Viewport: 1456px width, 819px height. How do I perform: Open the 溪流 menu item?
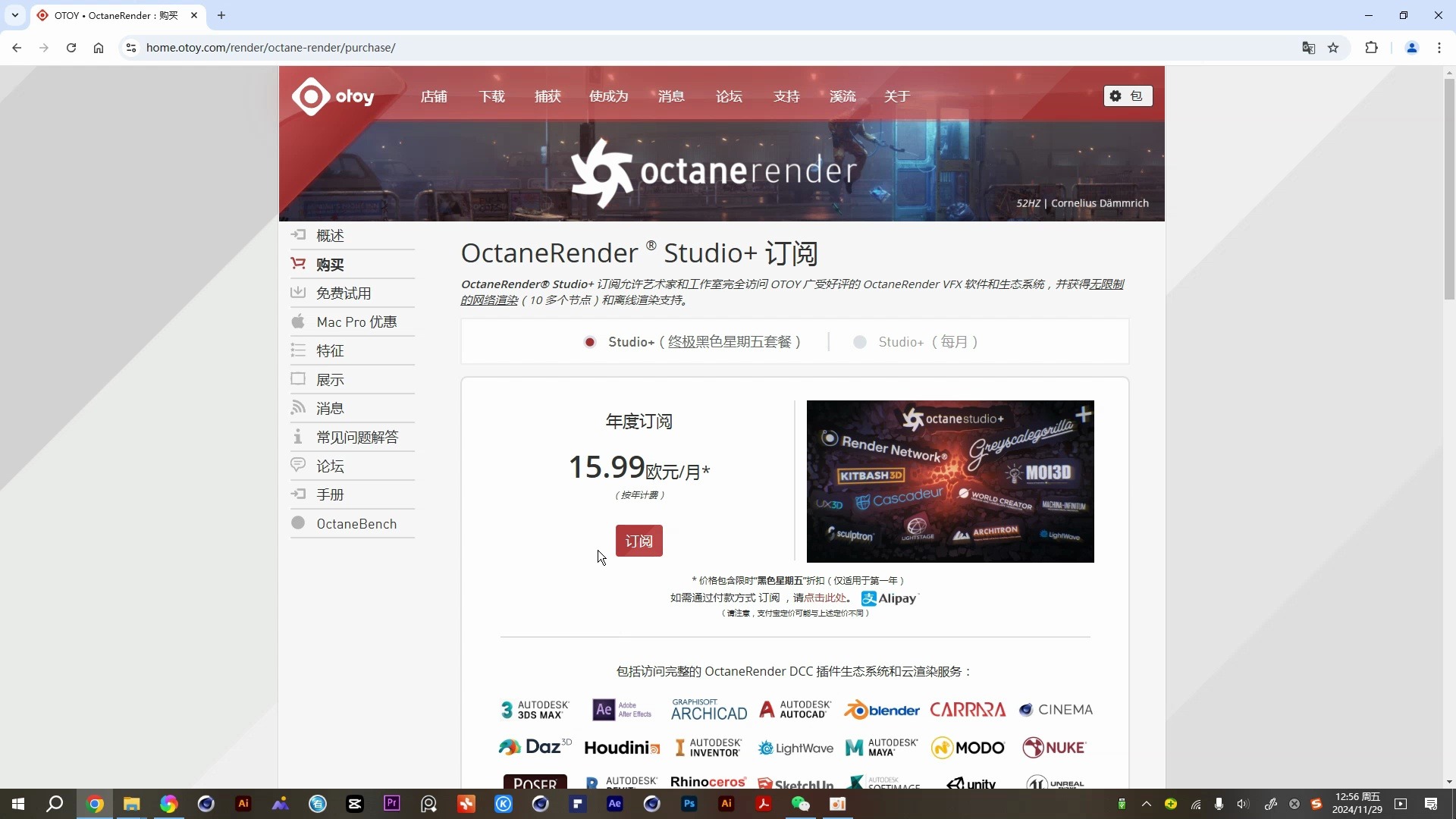pos(843,96)
